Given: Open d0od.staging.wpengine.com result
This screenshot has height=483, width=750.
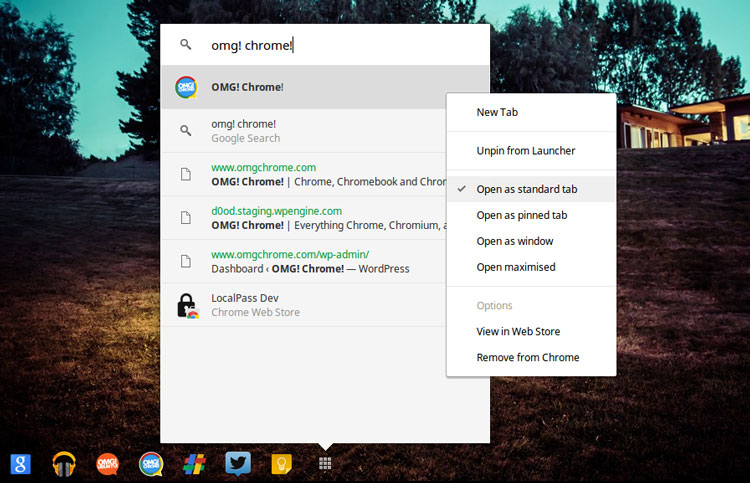Looking at the screenshot, I should click(x=276, y=211).
